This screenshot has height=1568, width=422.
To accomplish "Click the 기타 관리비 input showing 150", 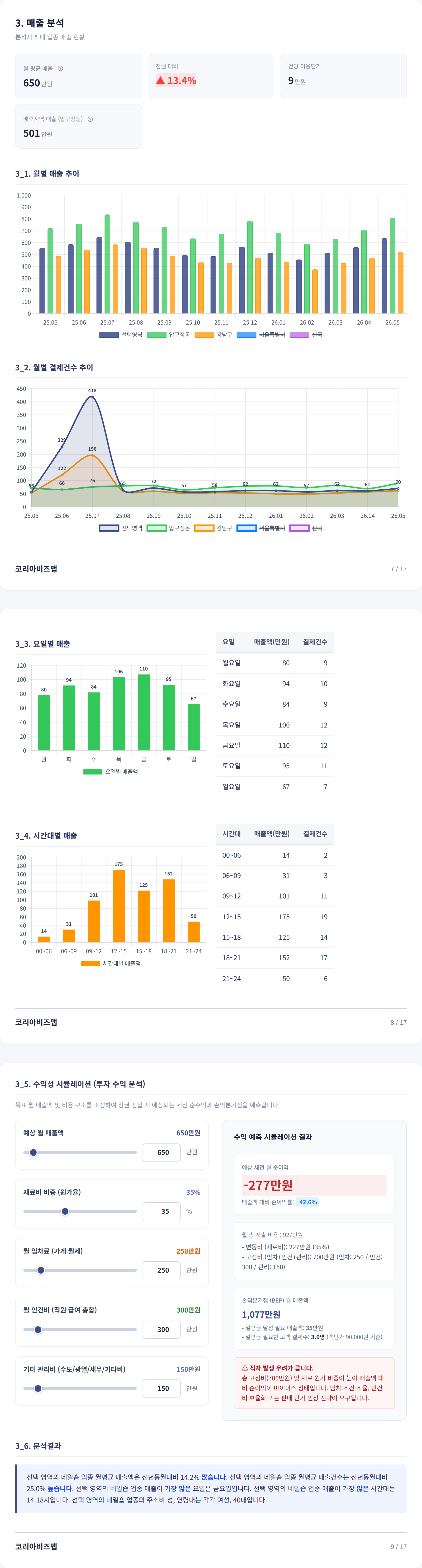I will (161, 1389).
